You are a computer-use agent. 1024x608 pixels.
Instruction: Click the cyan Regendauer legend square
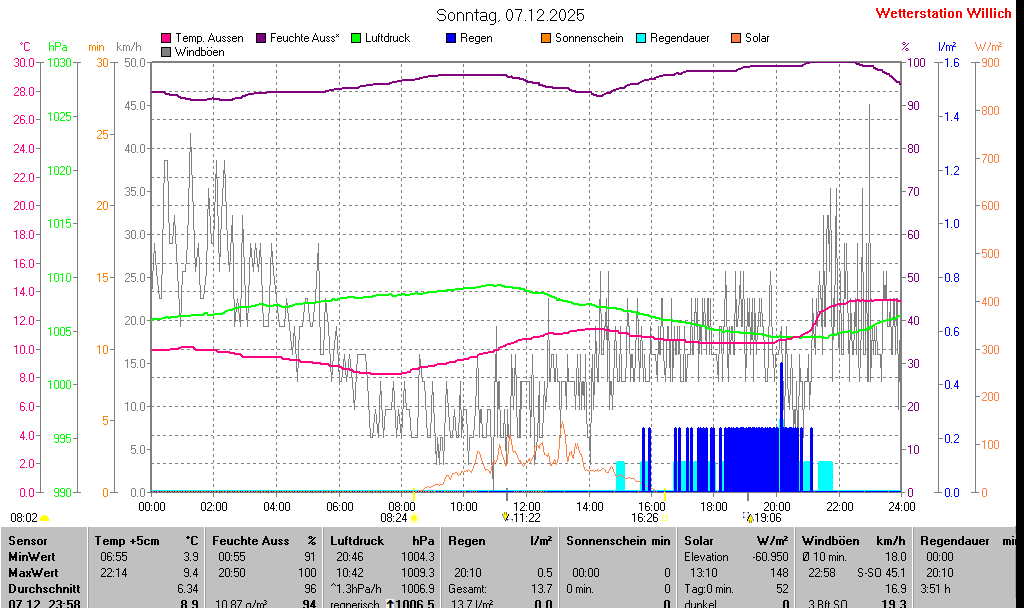(x=641, y=38)
